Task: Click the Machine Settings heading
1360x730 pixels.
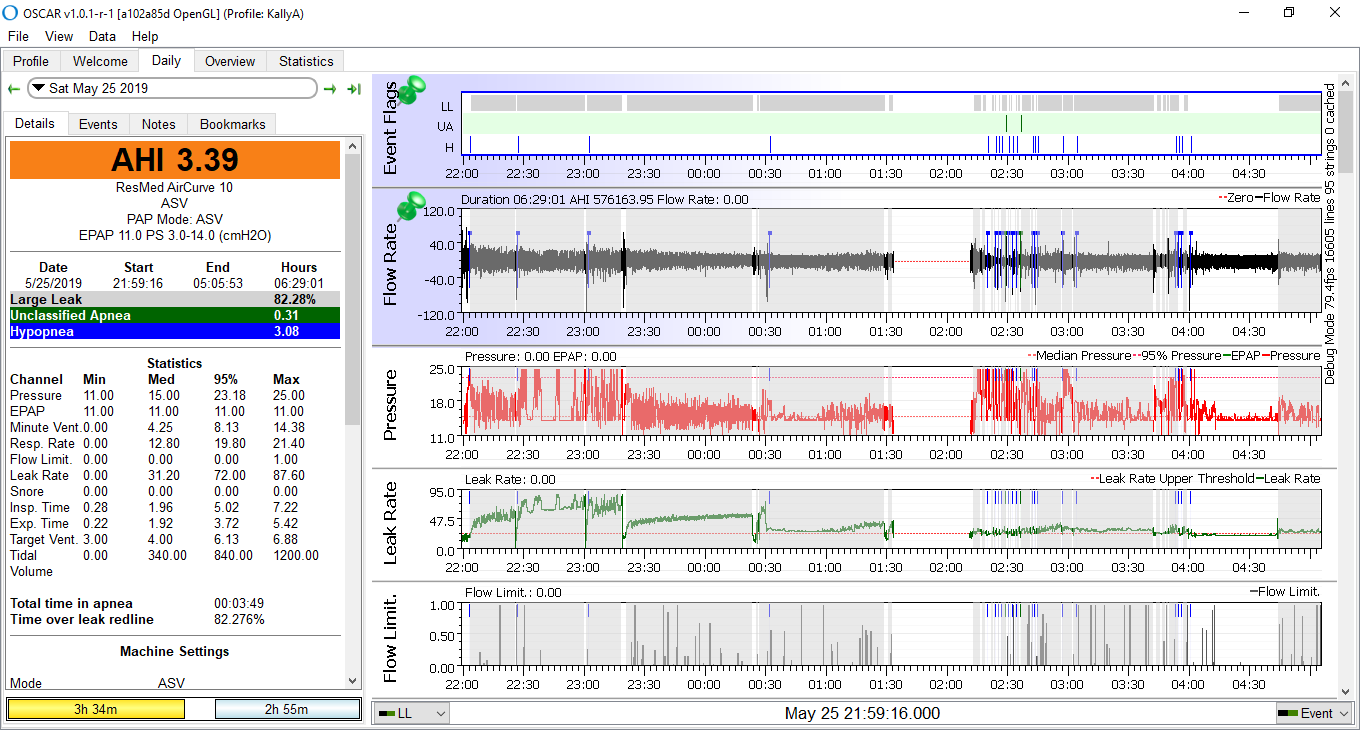Action: point(175,651)
